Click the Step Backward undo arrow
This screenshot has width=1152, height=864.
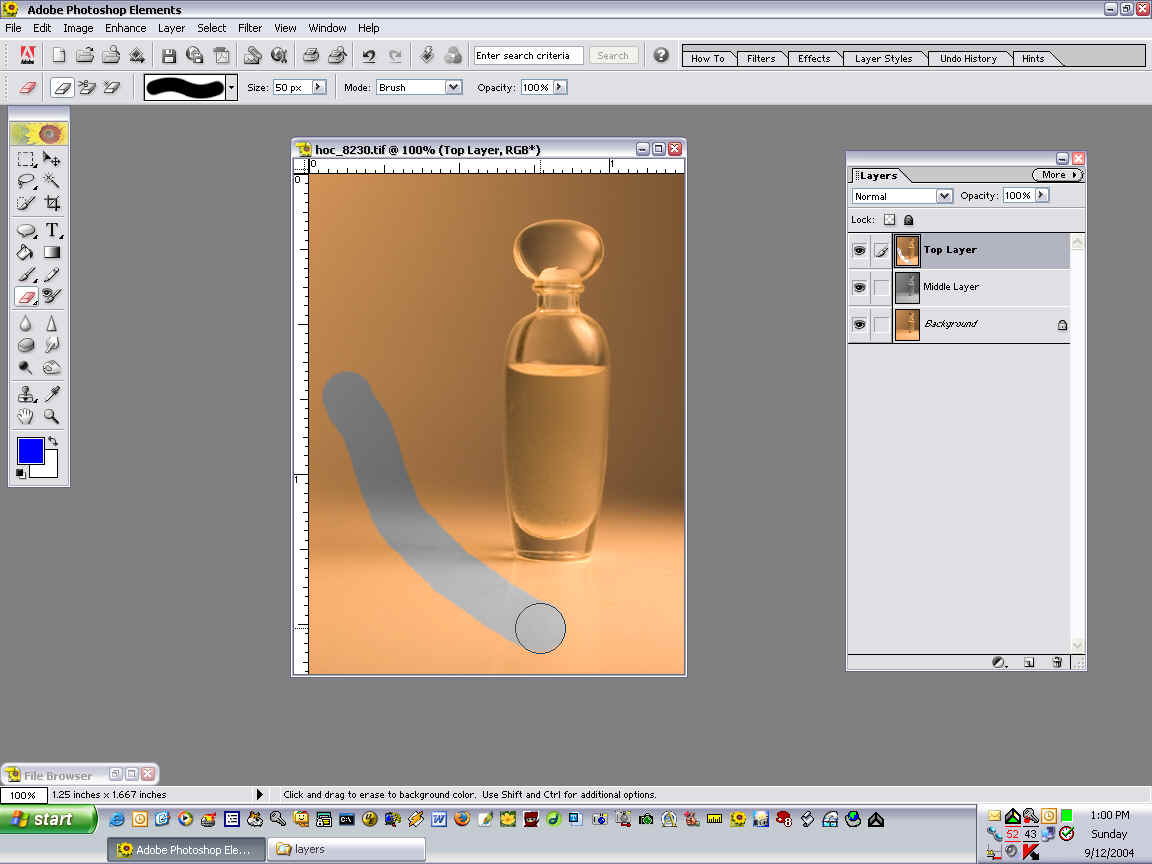[369, 56]
